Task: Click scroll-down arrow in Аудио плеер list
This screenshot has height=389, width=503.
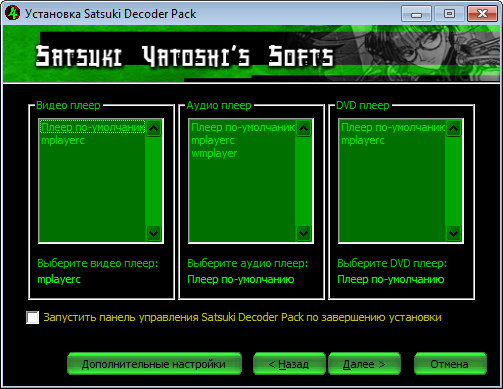Action: (x=304, y=233)
